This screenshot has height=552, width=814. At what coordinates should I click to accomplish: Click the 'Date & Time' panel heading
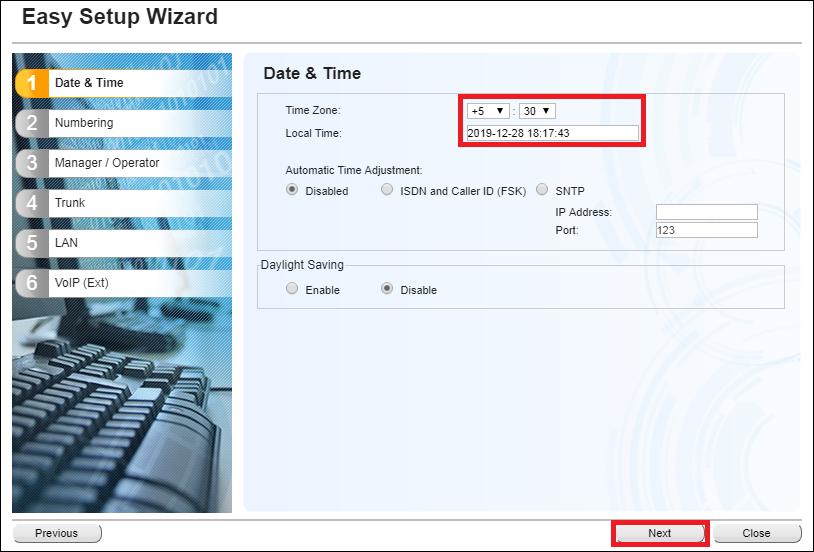(312, 73)
